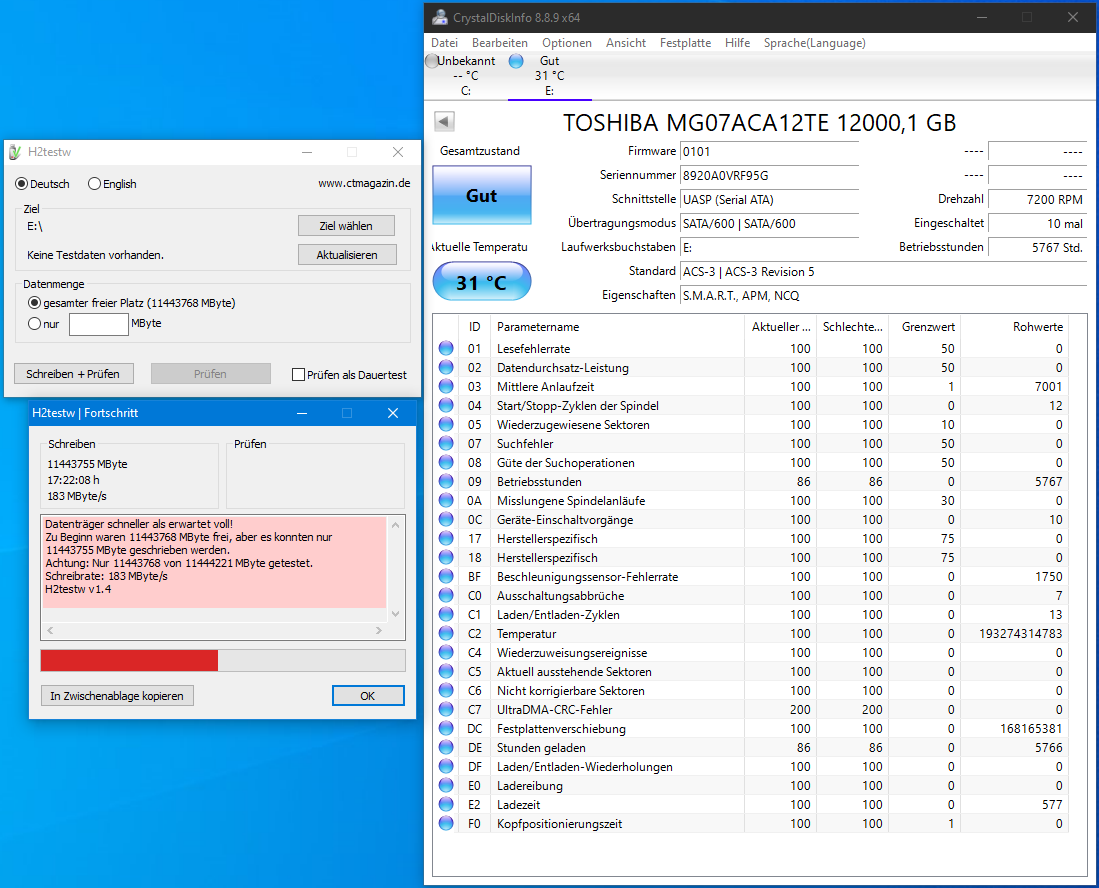Click the status orb for Laden/Entladen-Zyklen

point(446,614)
